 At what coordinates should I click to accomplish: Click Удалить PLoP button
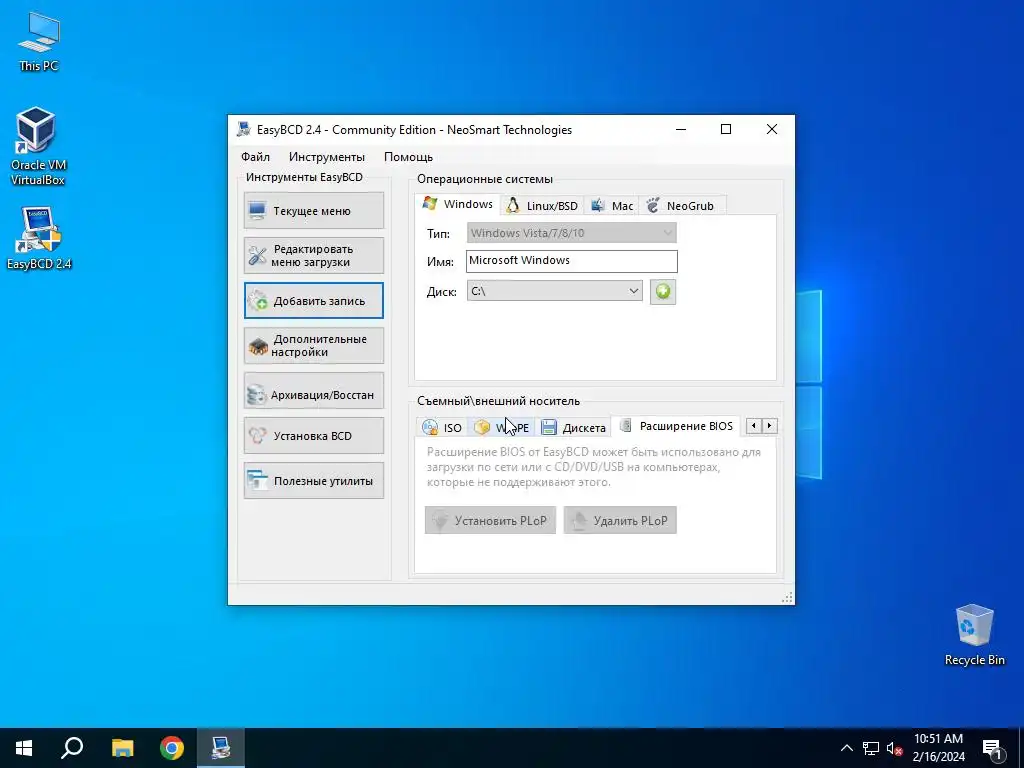pos(620,520)
